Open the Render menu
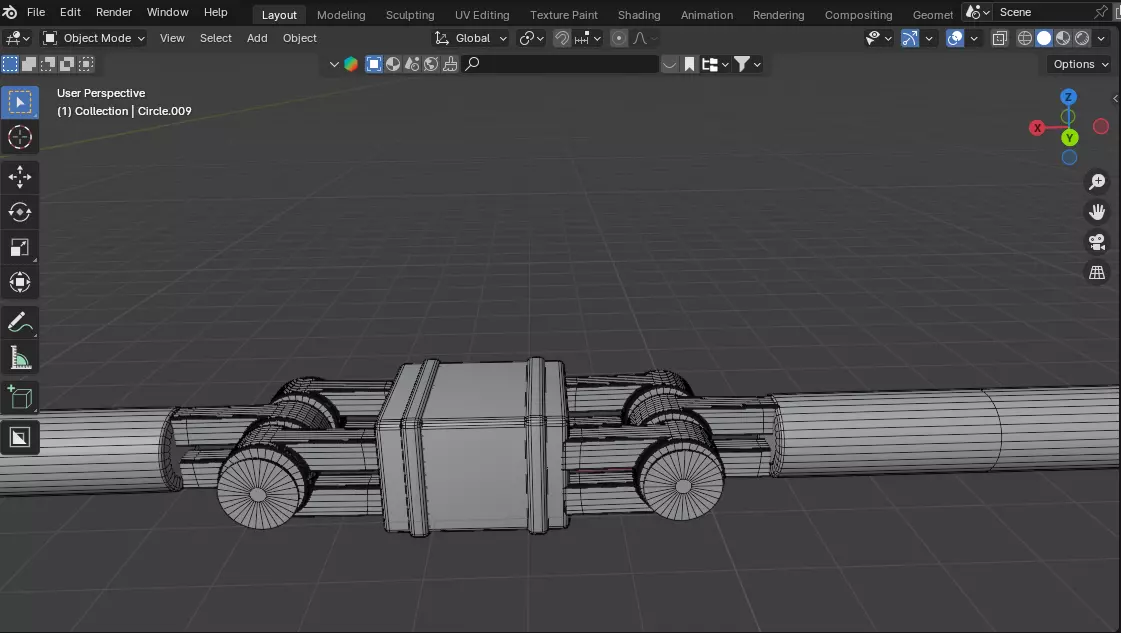The image size is (1121, 633). (114, 12)
